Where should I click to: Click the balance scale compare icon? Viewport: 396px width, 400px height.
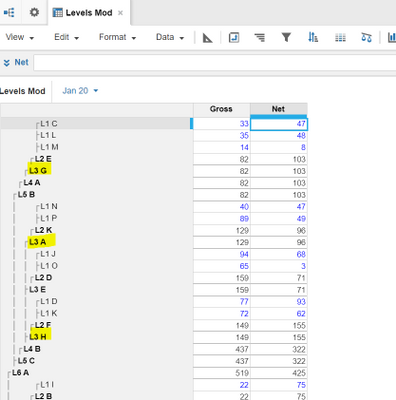click(x=366, y=37)
